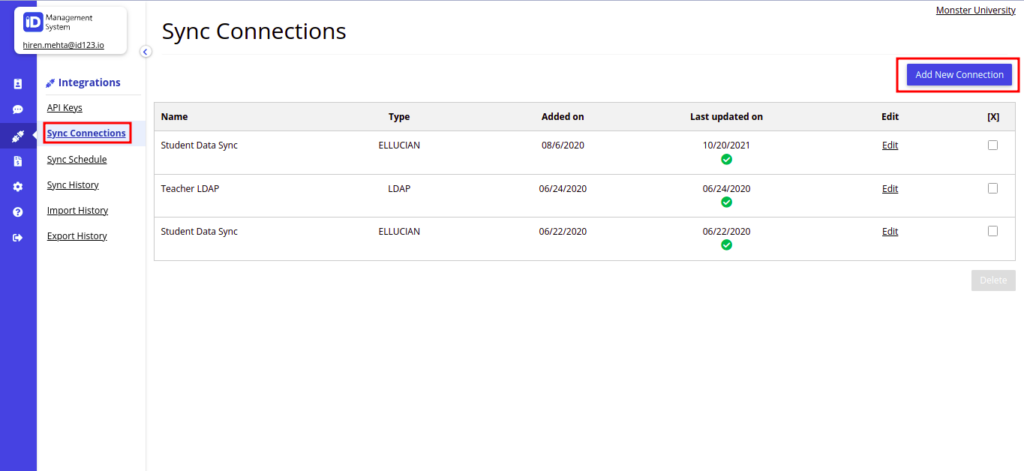1024x471 pixels.
Task: Check the box for first Student Data Sync
Action: (993, 146)
